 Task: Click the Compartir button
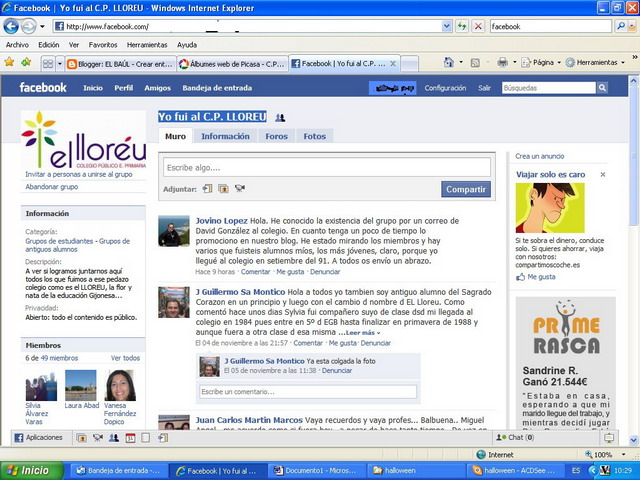[466, 189]
